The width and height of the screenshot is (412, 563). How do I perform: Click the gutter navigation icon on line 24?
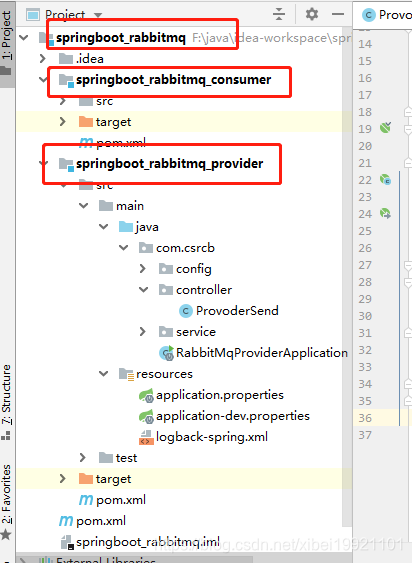(x=385, y=213)
